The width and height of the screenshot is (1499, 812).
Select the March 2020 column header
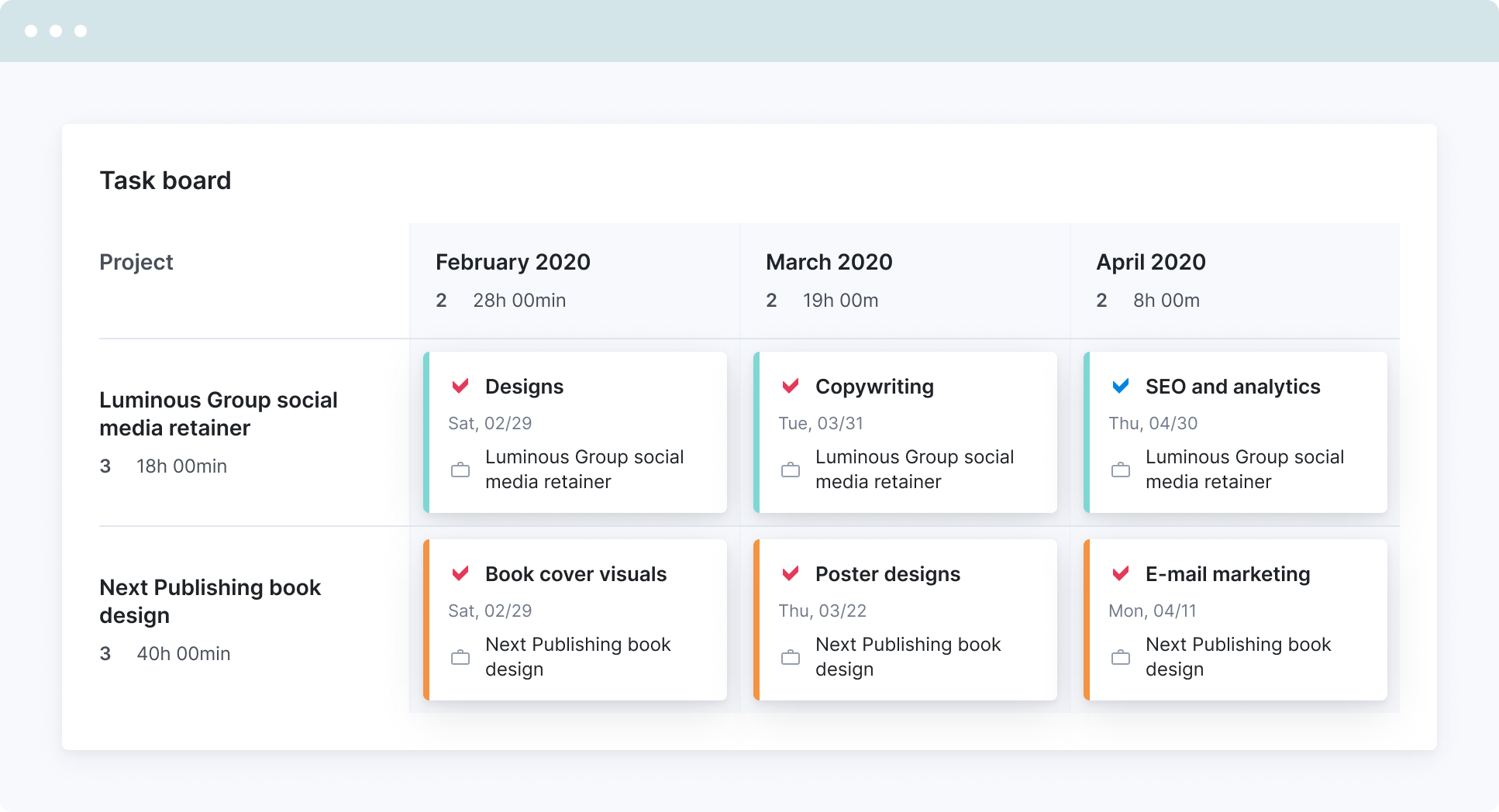pos(829,262)
